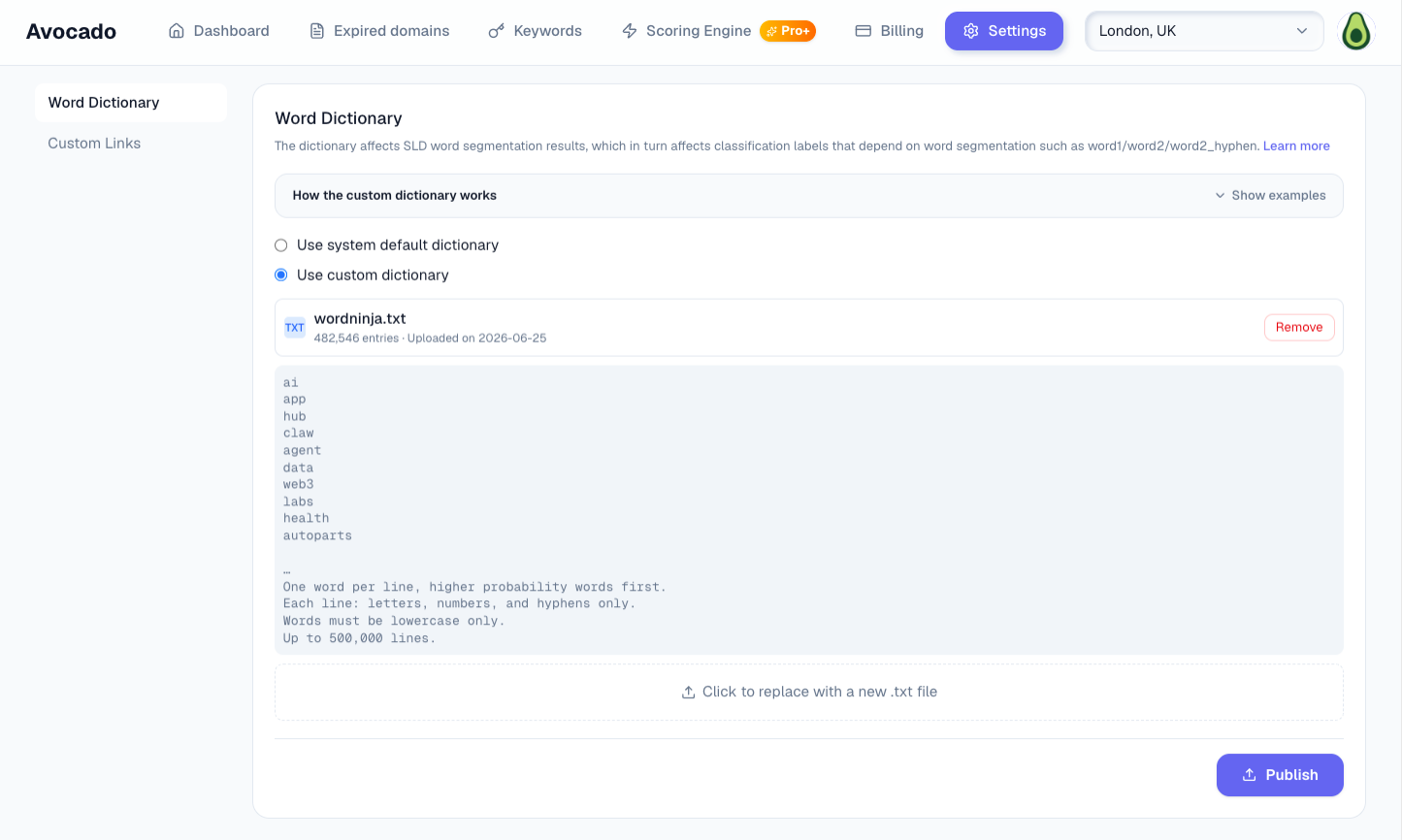Expand How the custom dictionary works
The width and height of the screenshot is (1402, 840).
pos(809,196)
